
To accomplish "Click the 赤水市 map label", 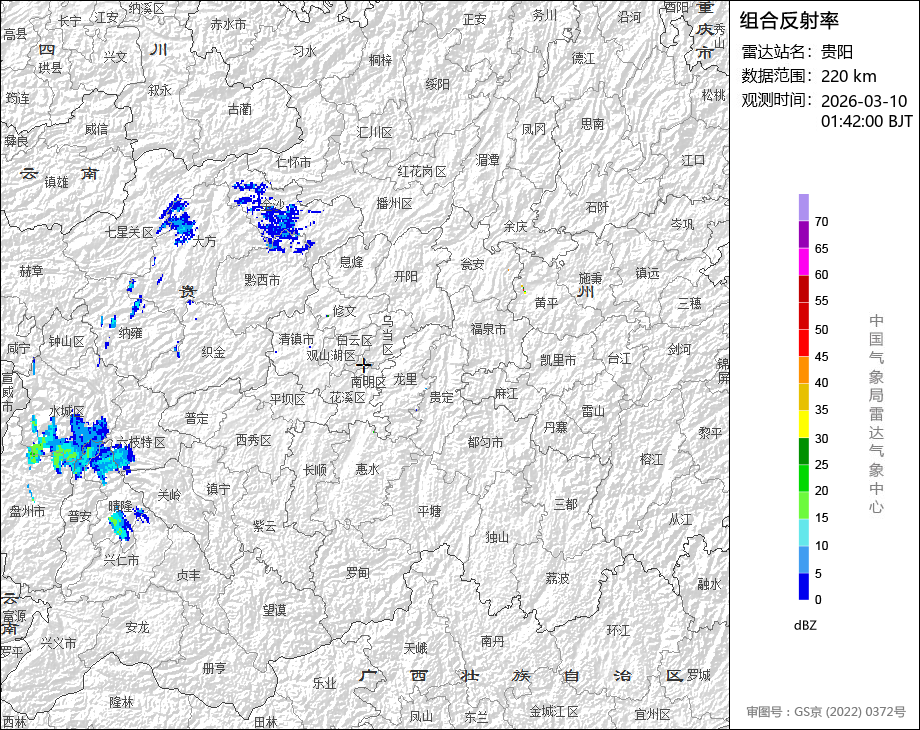I will (228, 24).
